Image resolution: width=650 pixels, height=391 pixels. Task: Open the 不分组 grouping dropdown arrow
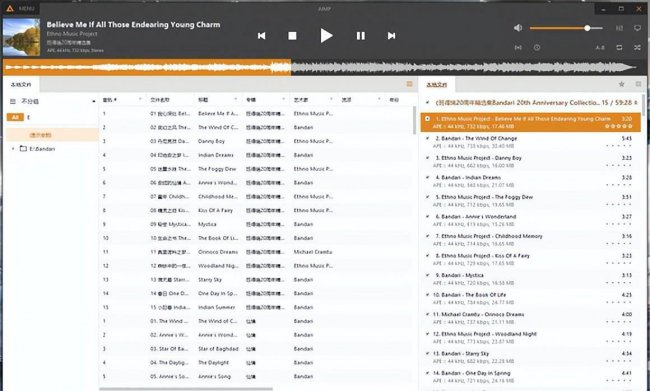(x=94, y=101)
